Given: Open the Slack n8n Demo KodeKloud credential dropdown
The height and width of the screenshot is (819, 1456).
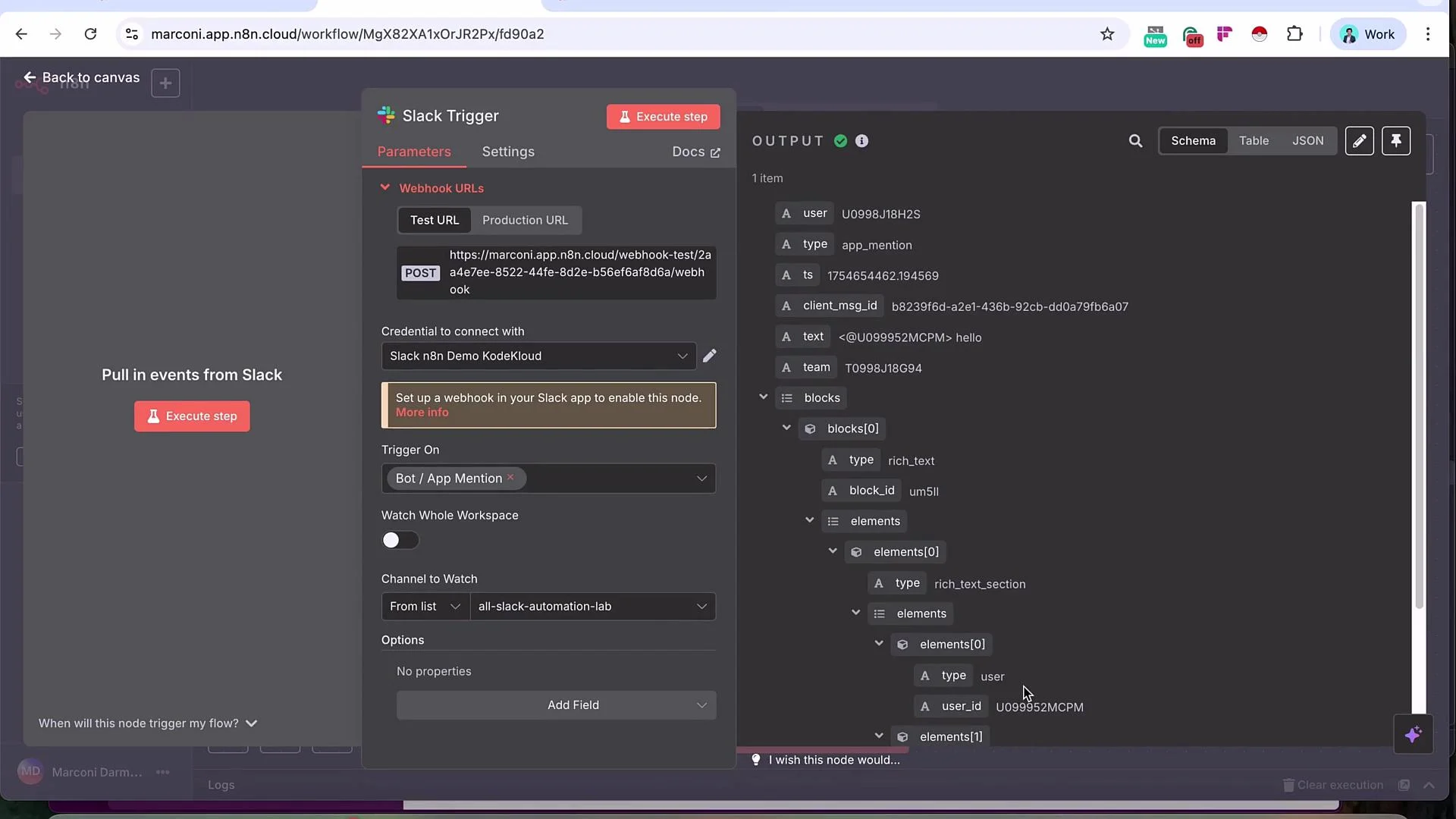Looking at the screenshot, I should 538,356.
